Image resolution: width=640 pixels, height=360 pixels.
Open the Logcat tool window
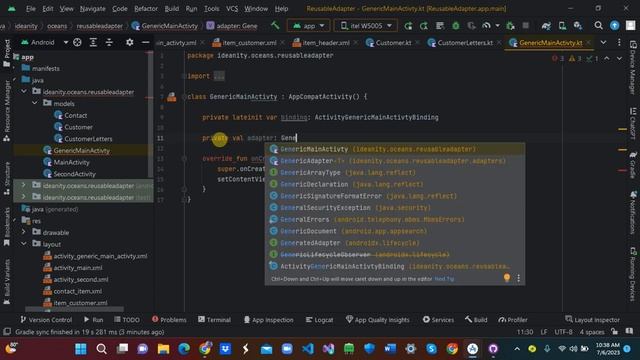tap(320, 320)
